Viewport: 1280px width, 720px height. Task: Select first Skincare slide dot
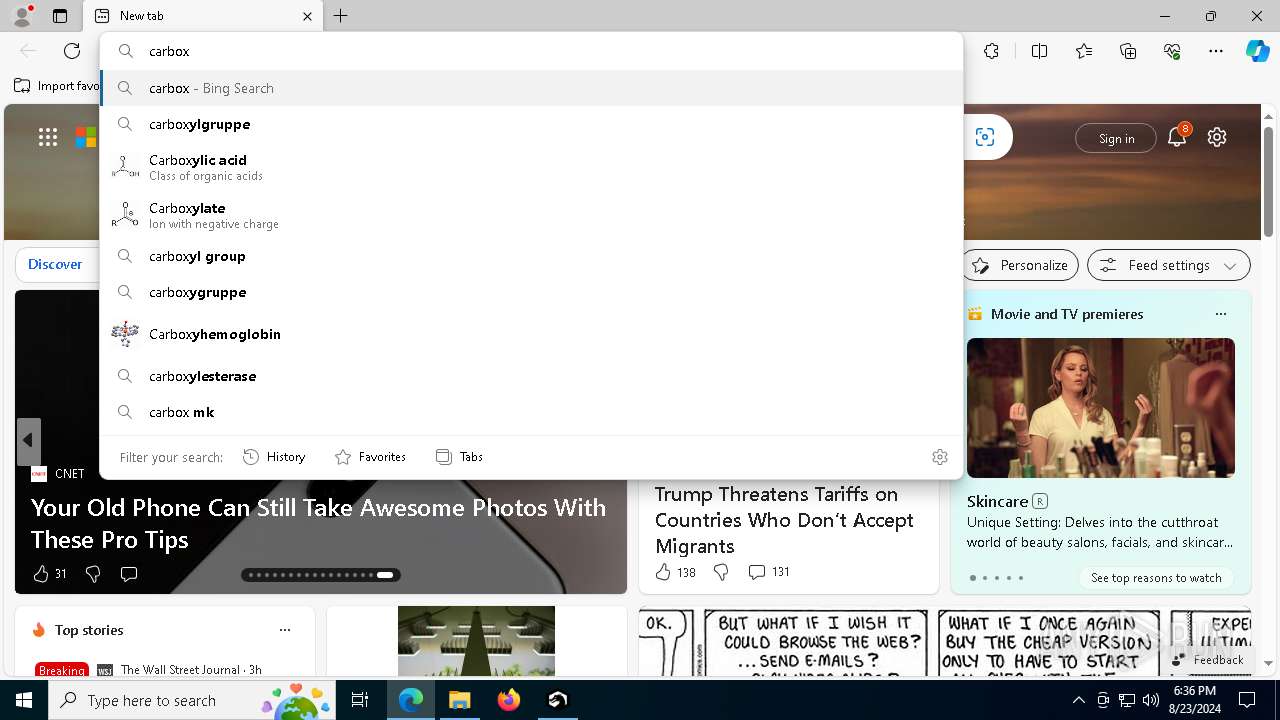point(973,578)
